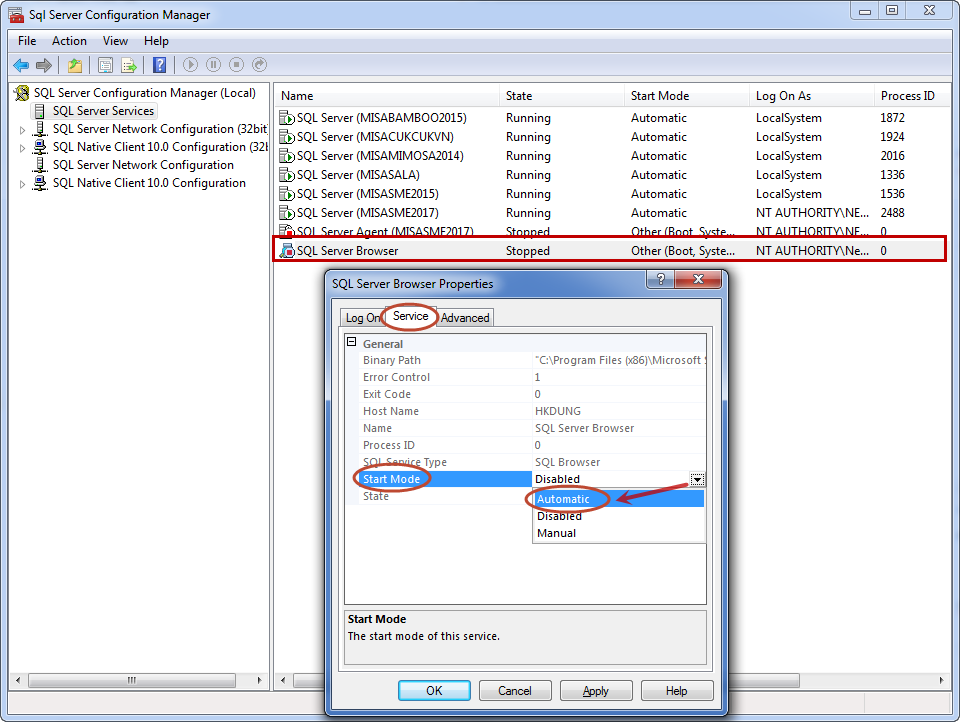This screenshot has width=960, height=722.
Task: Click the Pause service toolbar icon
Action: pos(212,65)
